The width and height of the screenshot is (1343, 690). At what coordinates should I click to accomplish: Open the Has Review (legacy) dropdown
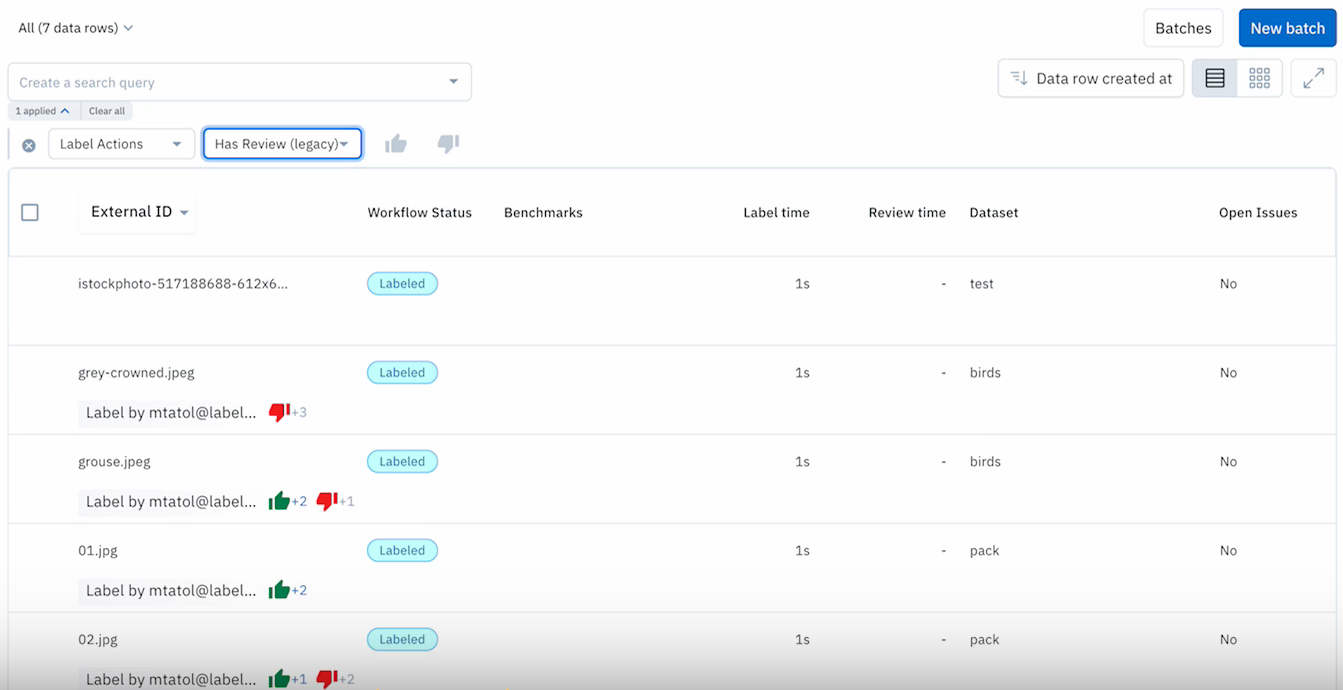[283, 144]
